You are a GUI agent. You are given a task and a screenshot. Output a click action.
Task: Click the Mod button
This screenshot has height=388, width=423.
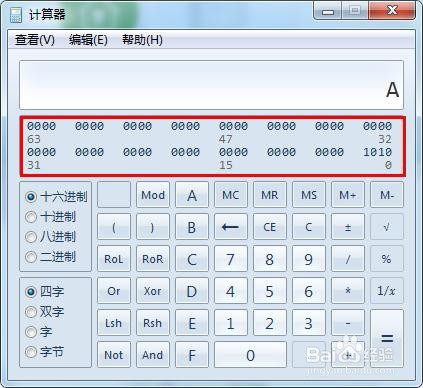[x=153, y=195]
